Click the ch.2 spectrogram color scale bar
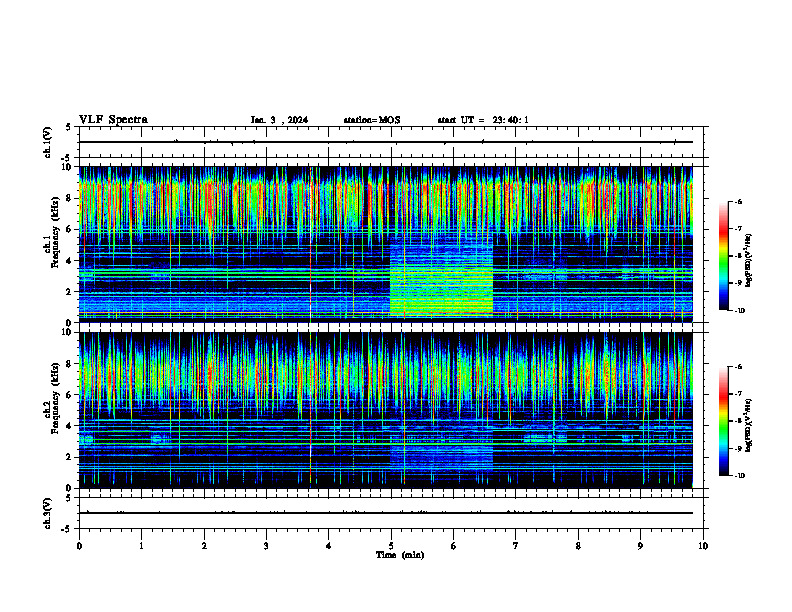The image size is (792, 612). click(x=724, y=421)
